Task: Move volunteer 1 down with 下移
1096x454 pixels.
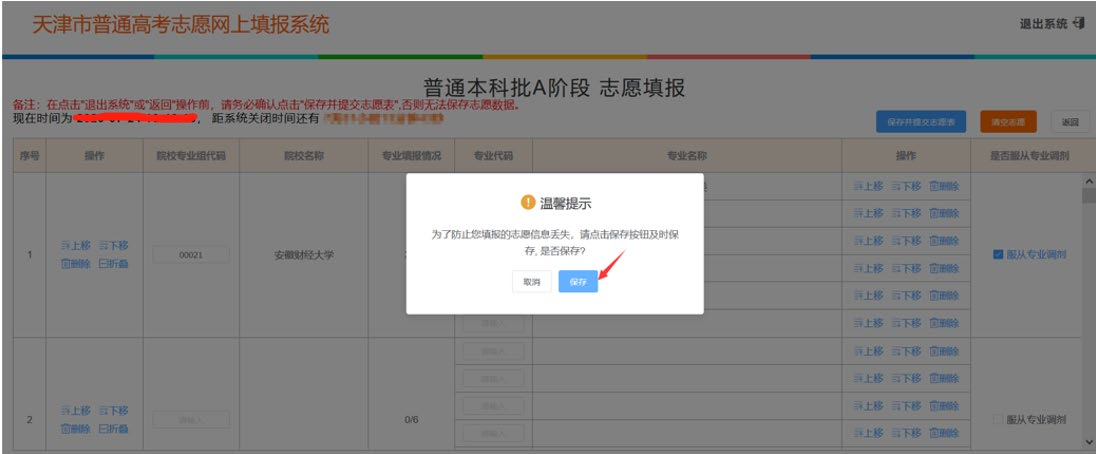Action: coord(113,246)
